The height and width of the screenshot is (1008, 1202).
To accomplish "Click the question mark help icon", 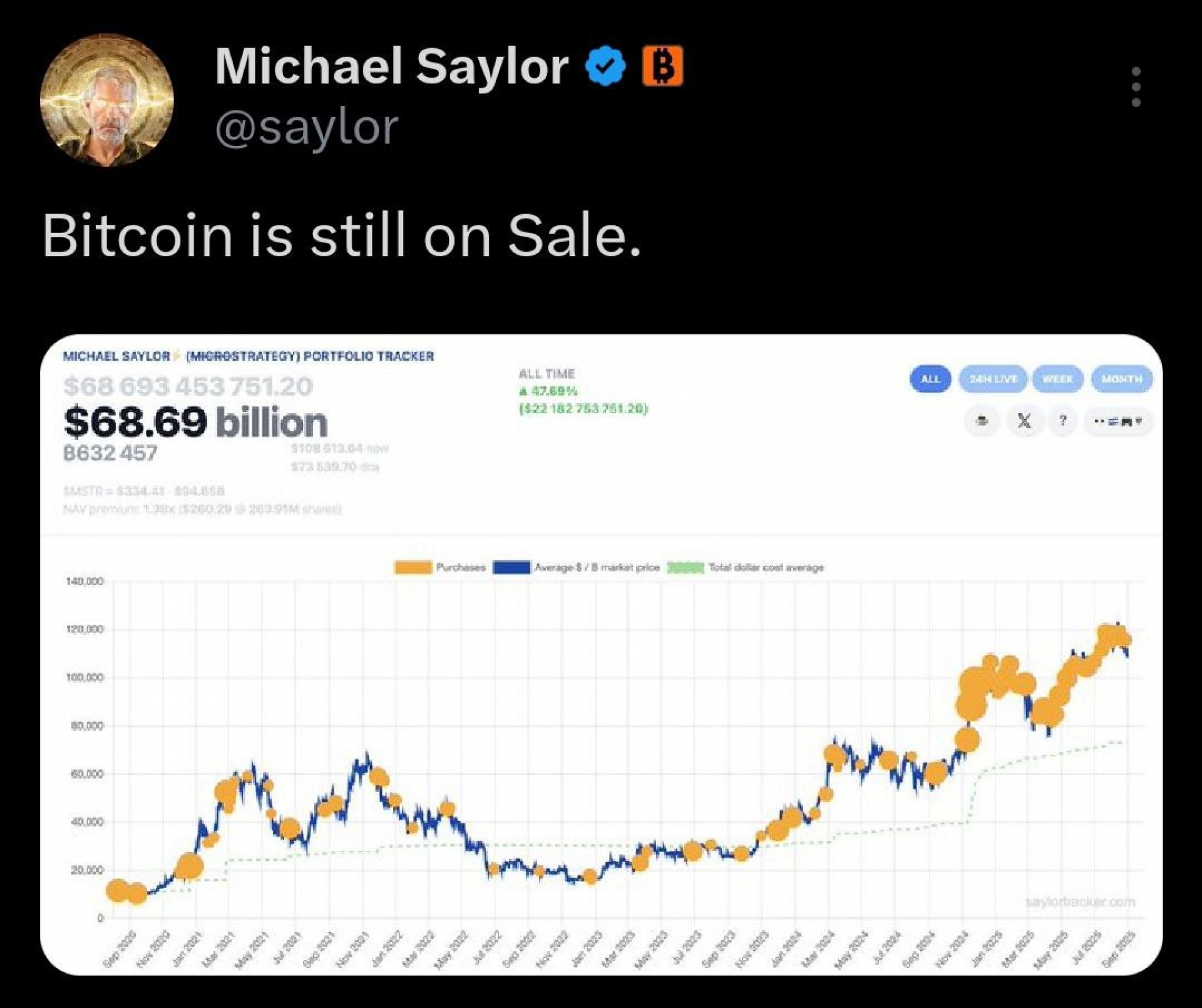I will [1062, 421].
